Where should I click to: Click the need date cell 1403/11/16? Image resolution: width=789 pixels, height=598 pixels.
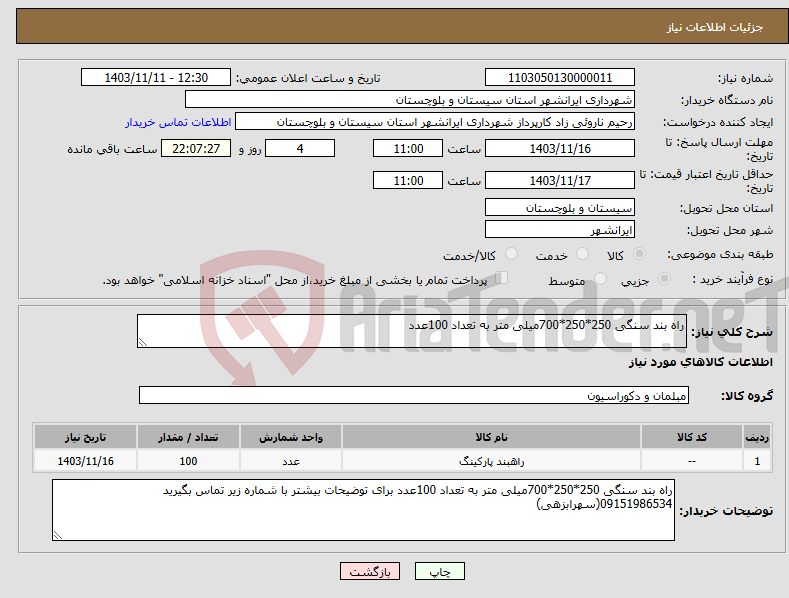point(86,461)
